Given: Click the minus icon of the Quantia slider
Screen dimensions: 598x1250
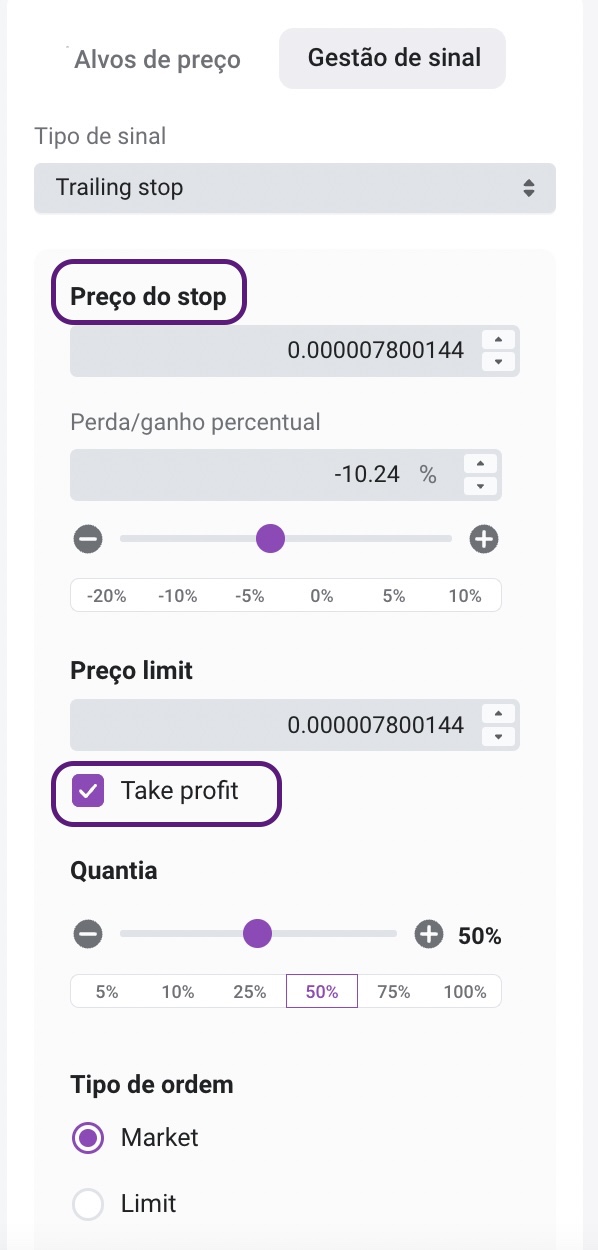Looking at the screenshot, I should (x=88, y=935).
